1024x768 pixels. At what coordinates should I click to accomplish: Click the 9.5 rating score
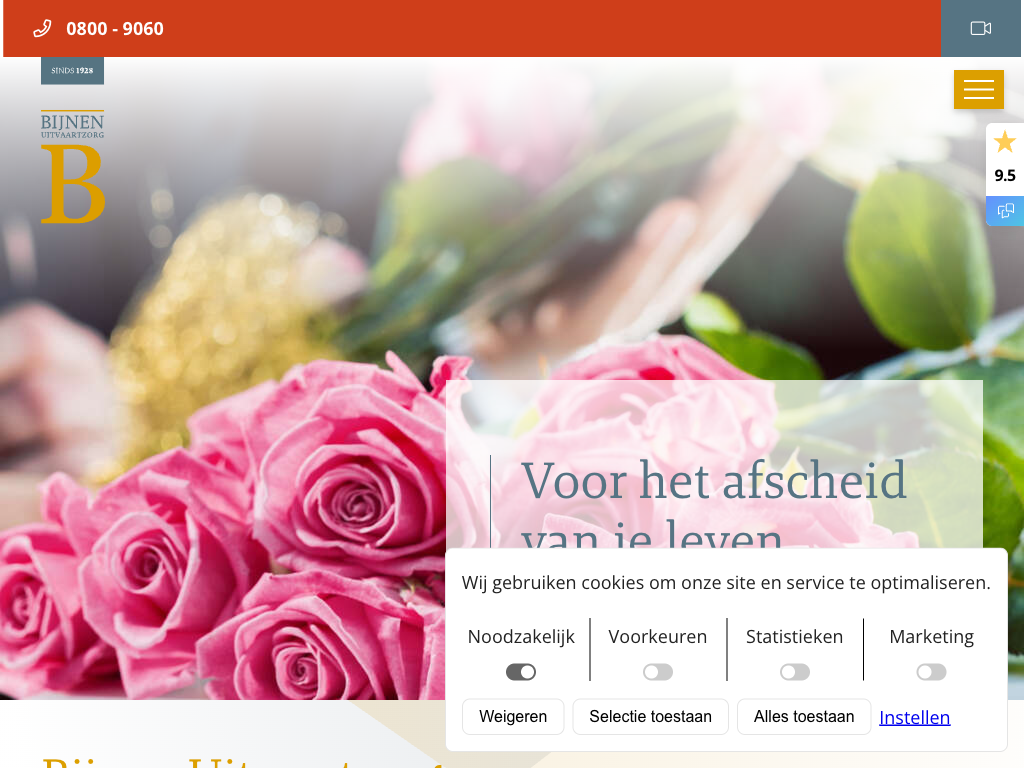(1004, 176)
